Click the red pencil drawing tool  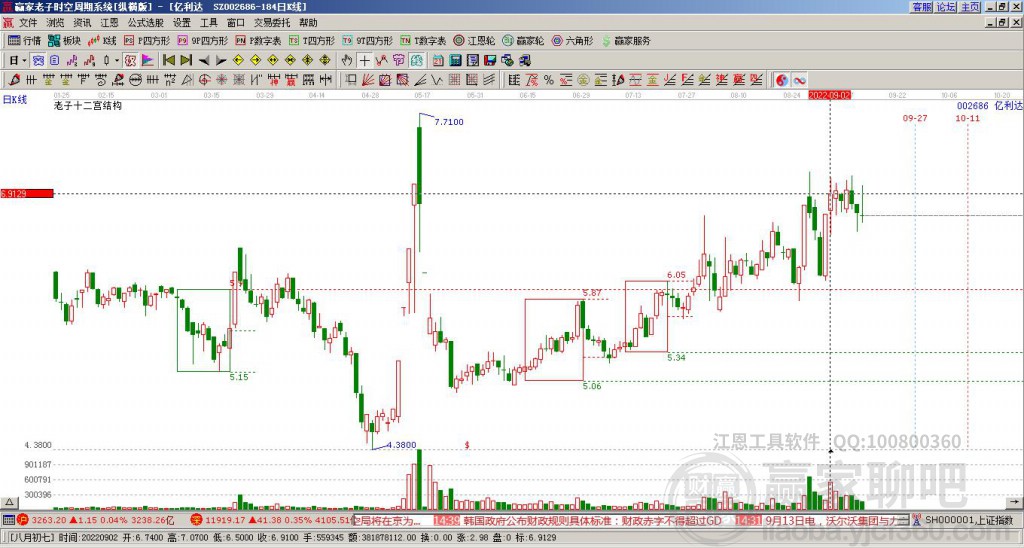click(x=14, y=80)
